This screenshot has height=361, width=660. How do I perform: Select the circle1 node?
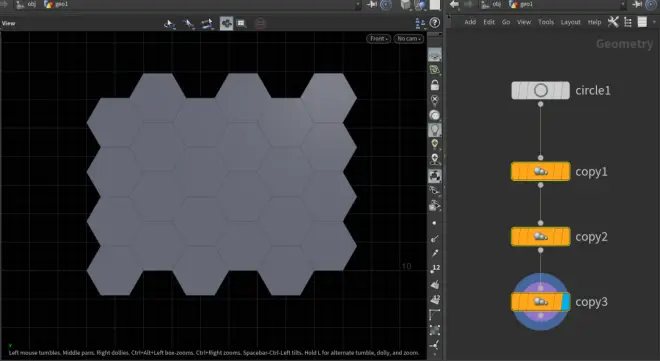pyautogui.click(x=540, y=90)
